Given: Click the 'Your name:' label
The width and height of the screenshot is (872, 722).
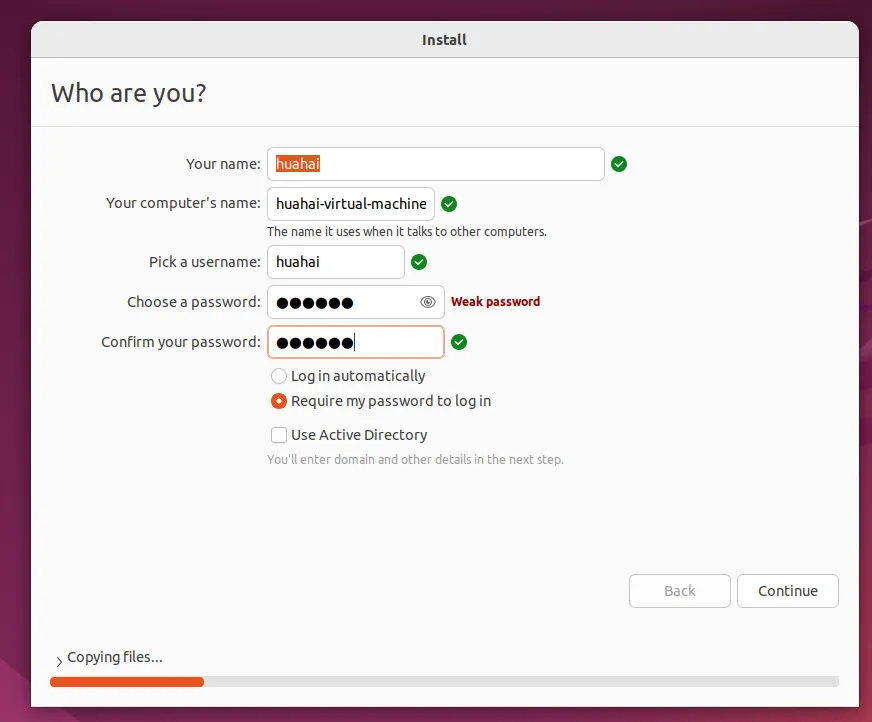Looking at the screenshot, I should pos(223,164).
